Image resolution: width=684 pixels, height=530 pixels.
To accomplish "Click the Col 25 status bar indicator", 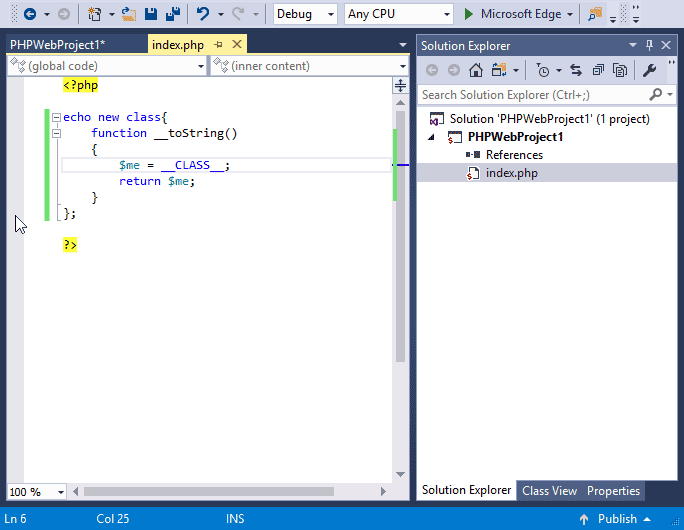I will point(113,519).
